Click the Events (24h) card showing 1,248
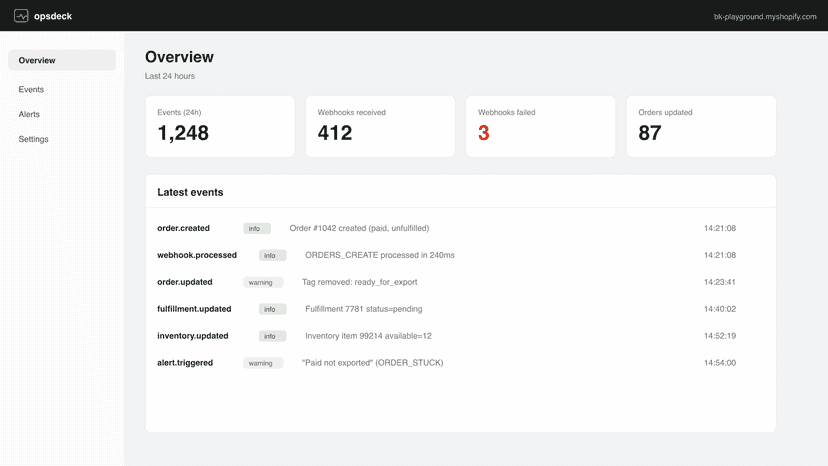828x466 pixels. point(220,126)
